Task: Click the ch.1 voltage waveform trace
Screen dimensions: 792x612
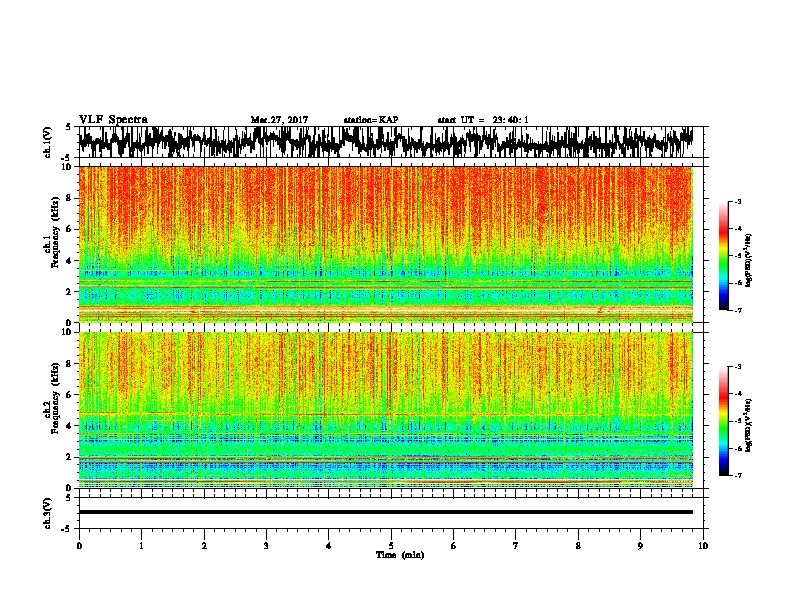Action: click(x=385, y=142)
